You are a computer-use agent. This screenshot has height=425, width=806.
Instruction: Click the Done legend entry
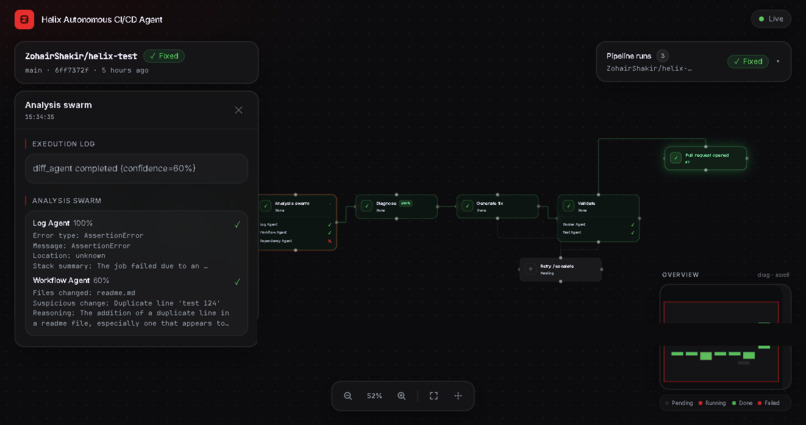click(742, 403)
